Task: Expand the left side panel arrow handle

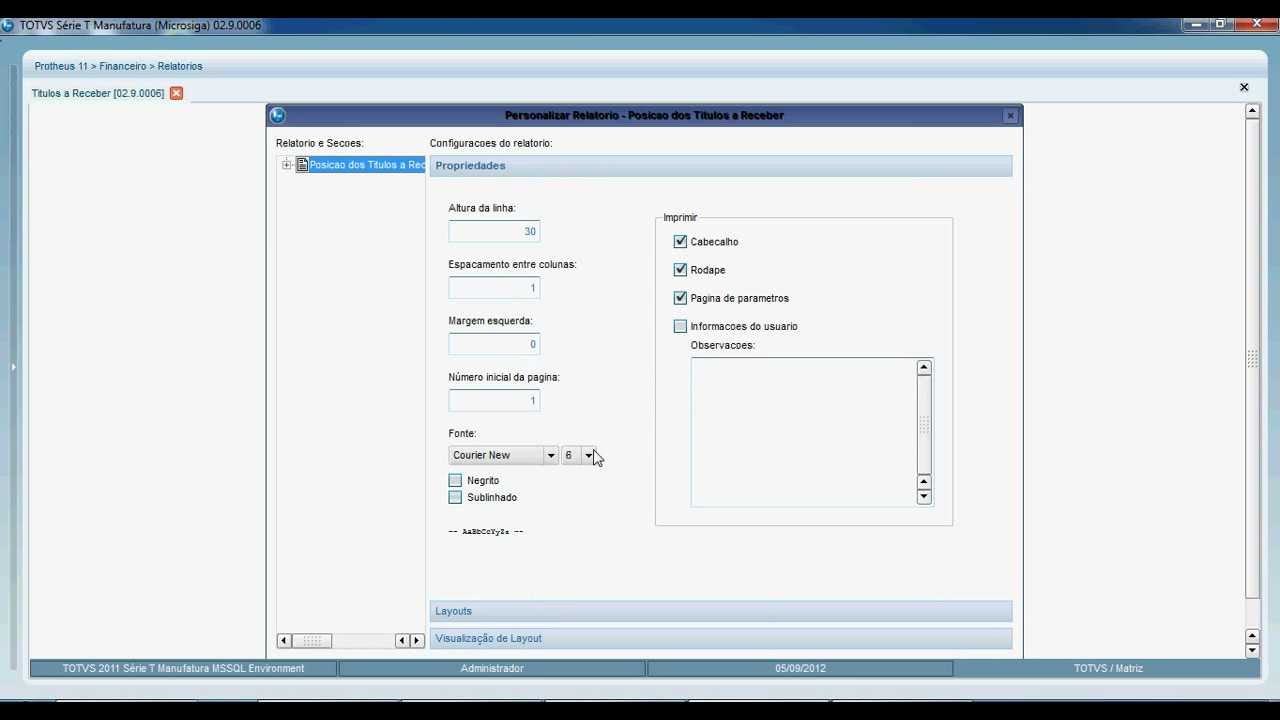Action: [13, 367]
